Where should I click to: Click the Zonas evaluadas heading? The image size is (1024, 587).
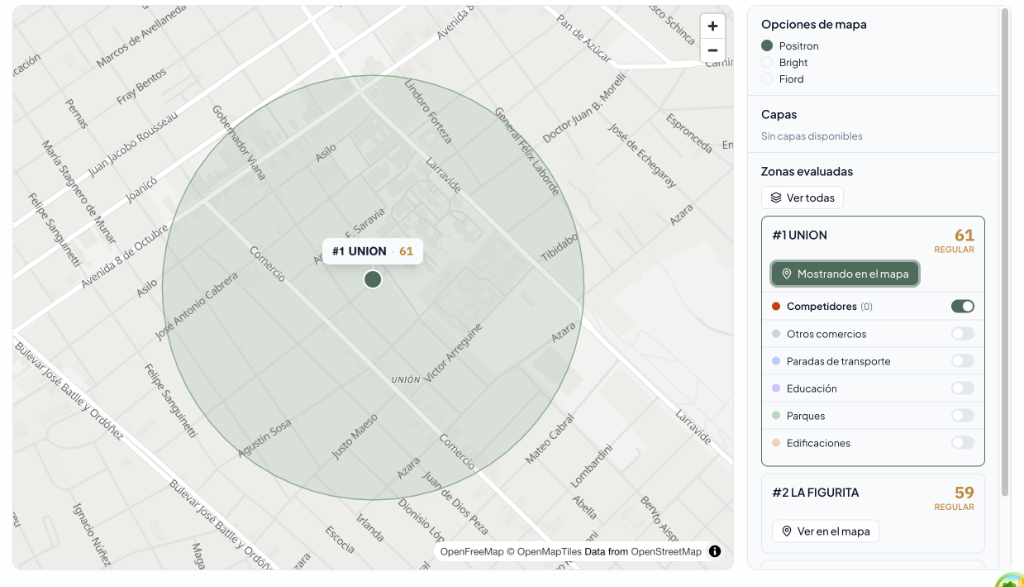[807, 172]
